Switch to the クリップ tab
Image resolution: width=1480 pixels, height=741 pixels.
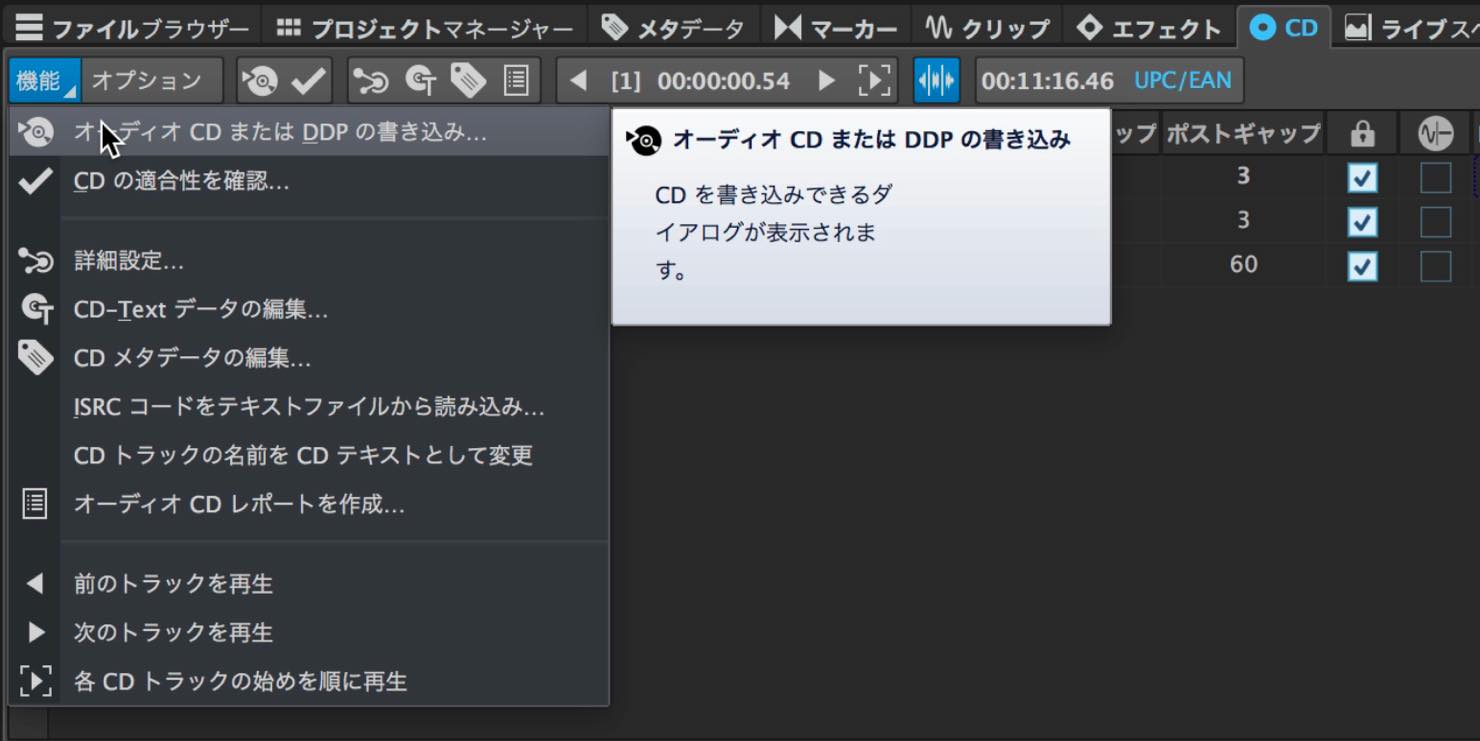coord(987,28)
